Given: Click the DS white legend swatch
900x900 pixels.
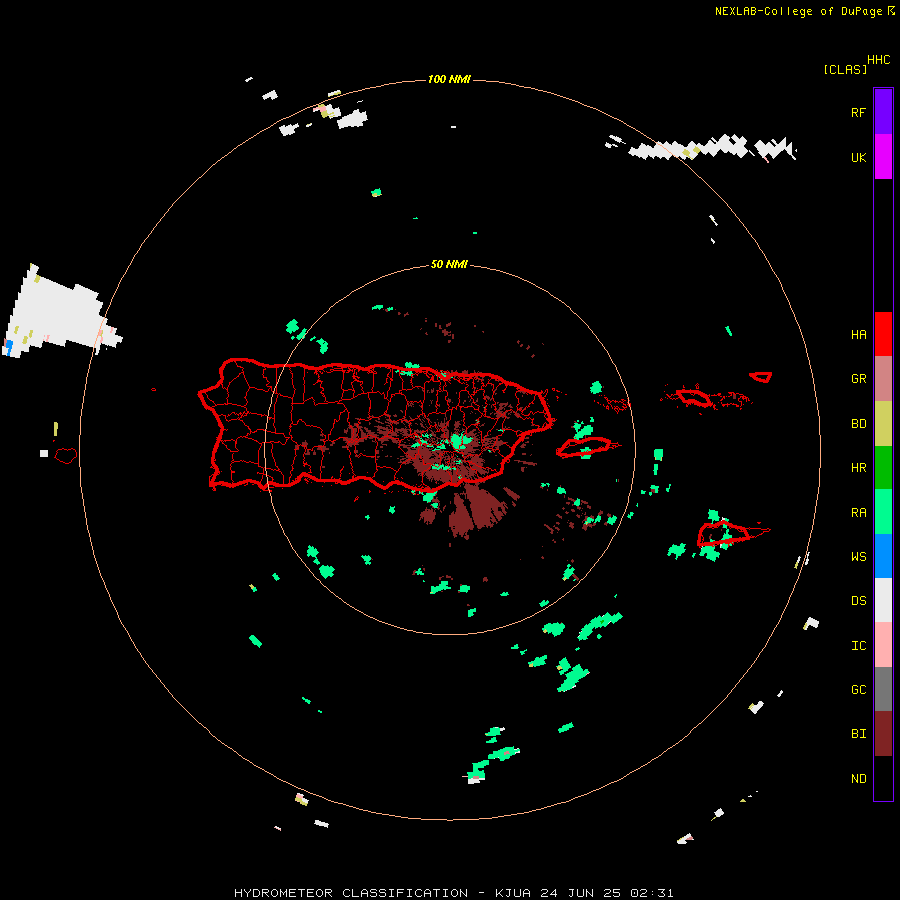Looking at the screenshot, I should point(883,600).
